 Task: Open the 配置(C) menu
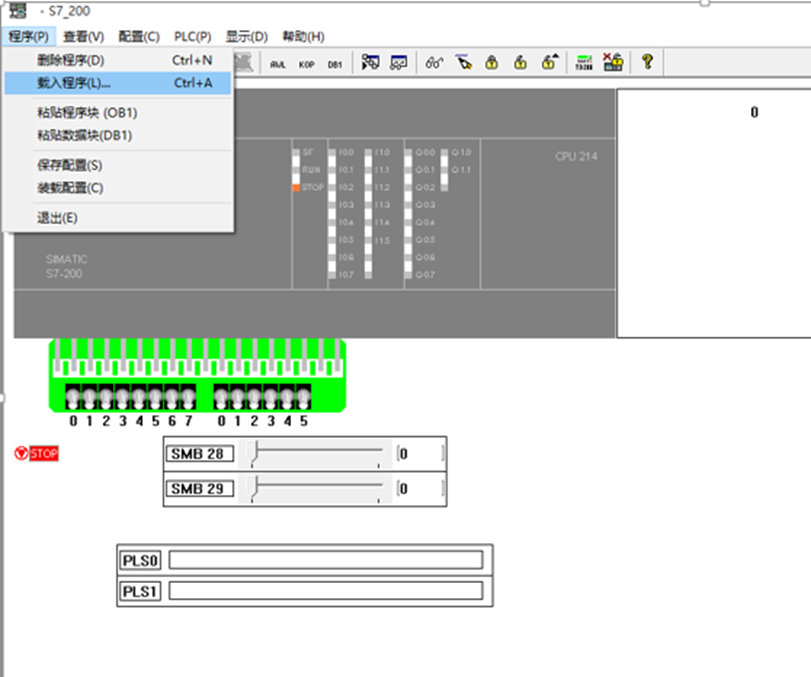[x=139, y=37]
